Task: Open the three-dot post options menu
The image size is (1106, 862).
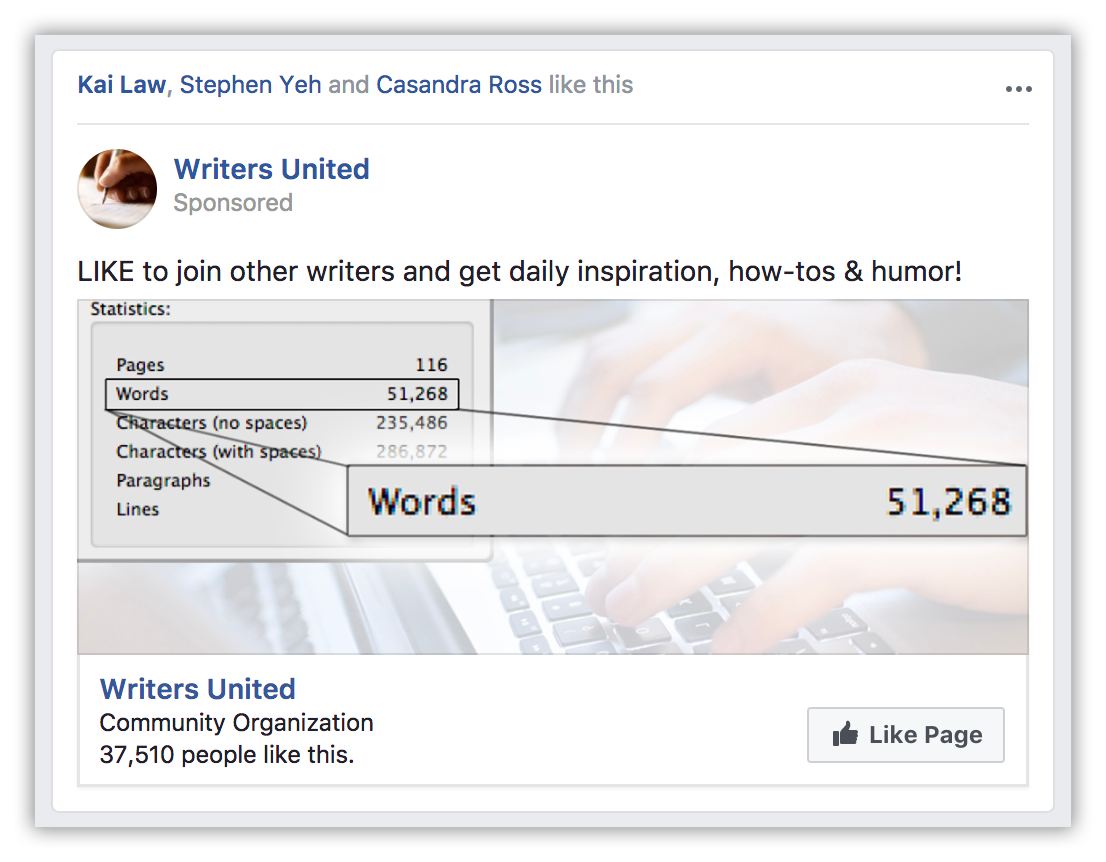Action: 1018,89
